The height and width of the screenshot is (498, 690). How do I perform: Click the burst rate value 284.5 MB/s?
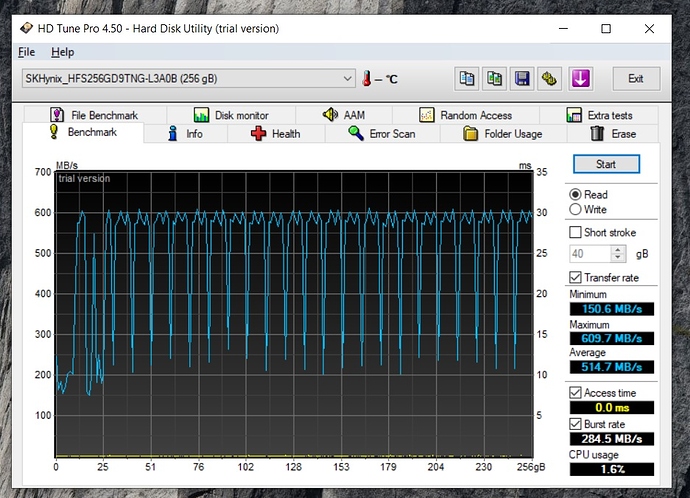click(x=612, y=439)
